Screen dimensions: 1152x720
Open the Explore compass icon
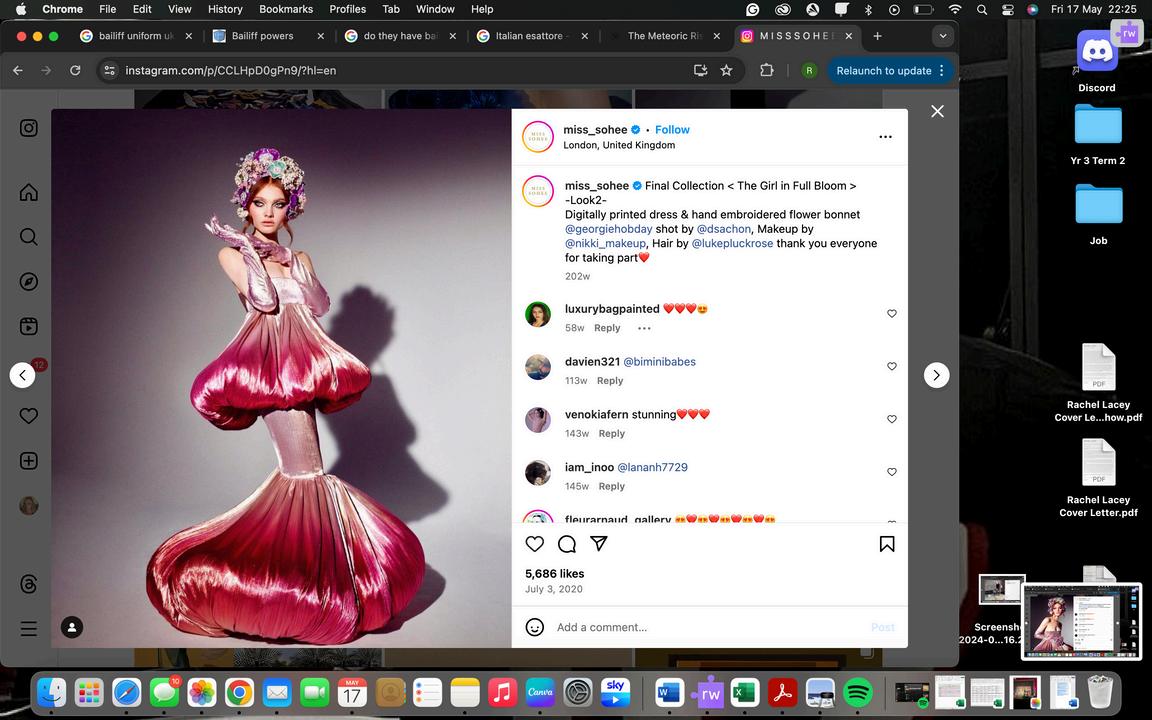[29, 281]
